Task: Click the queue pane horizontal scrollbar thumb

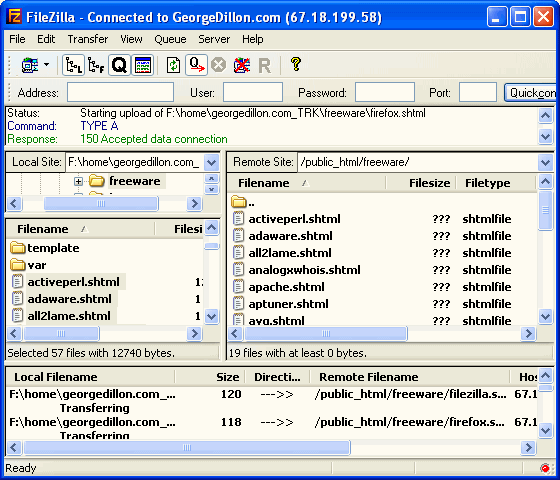Action: pos(187,448)
